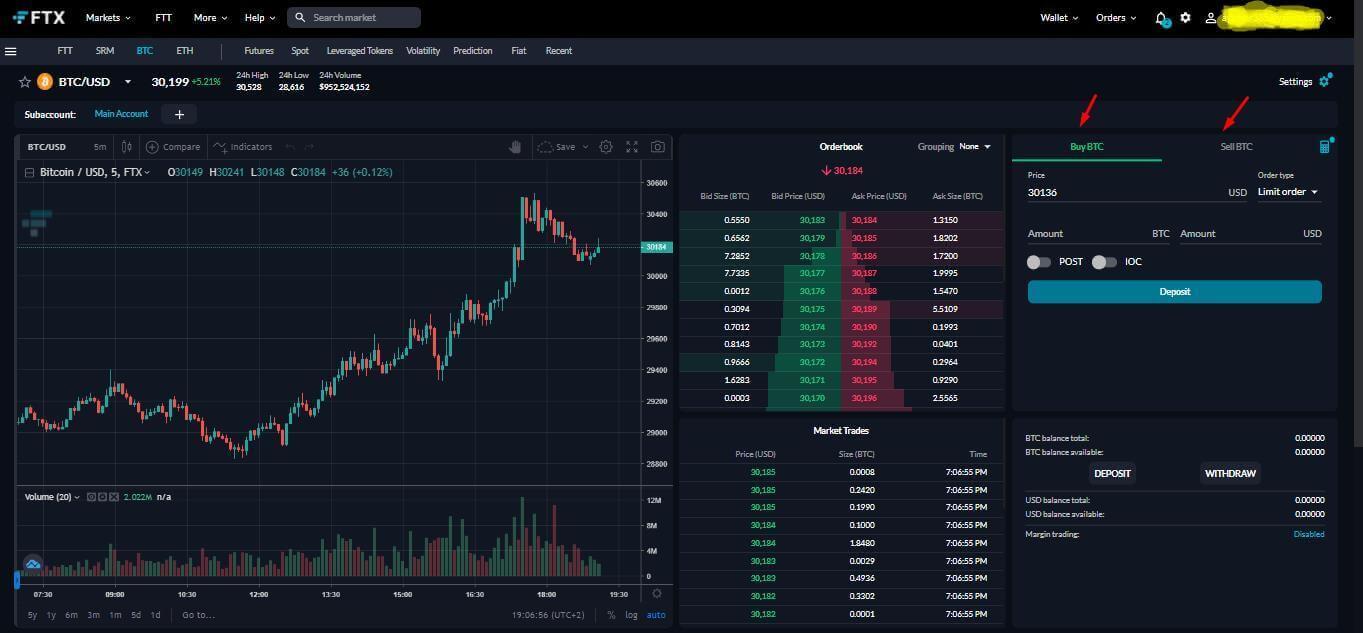Expand the Markets dropdown

(109, 18)
